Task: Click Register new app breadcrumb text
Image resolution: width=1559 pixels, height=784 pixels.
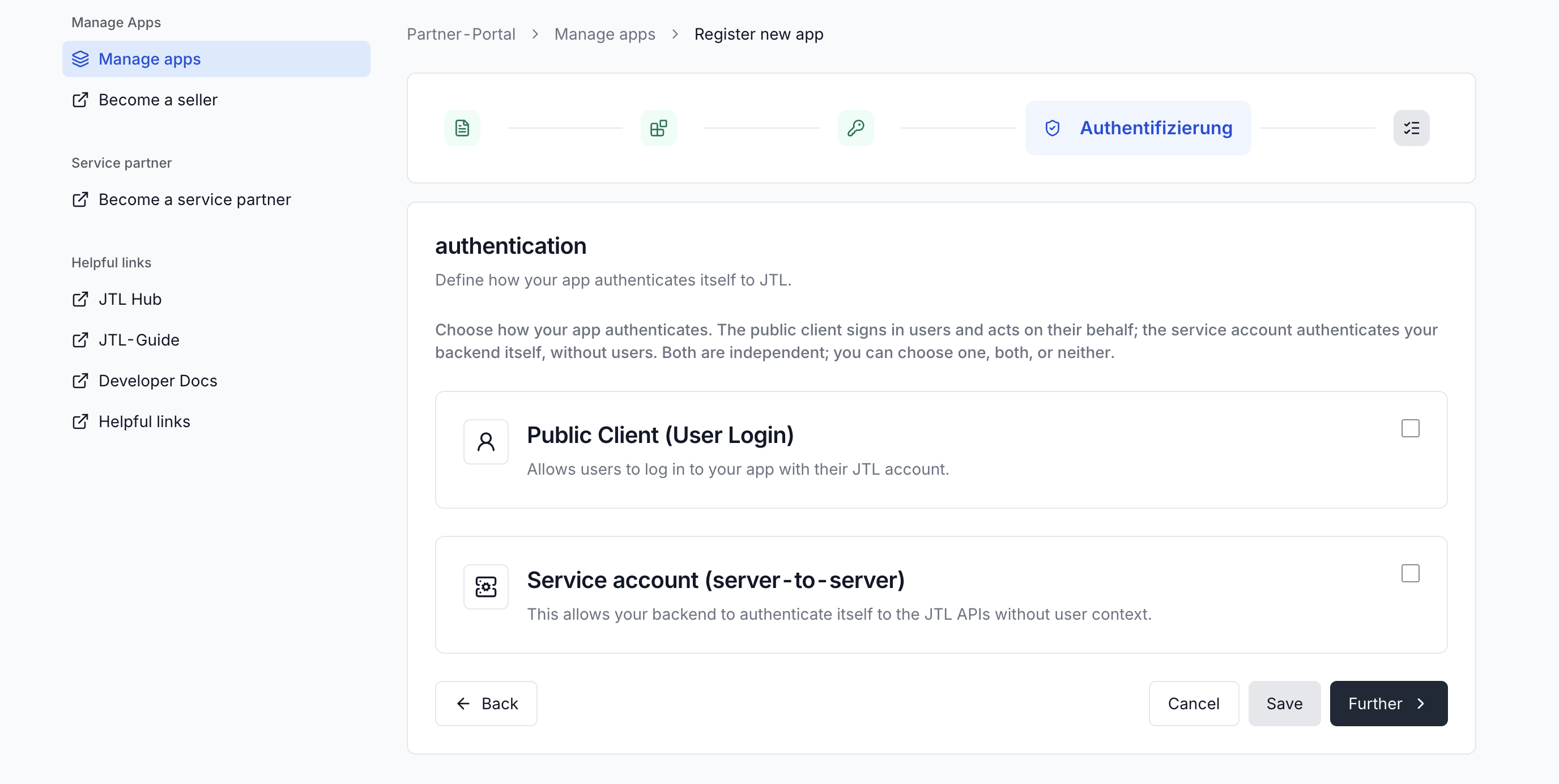Action: 759,35
